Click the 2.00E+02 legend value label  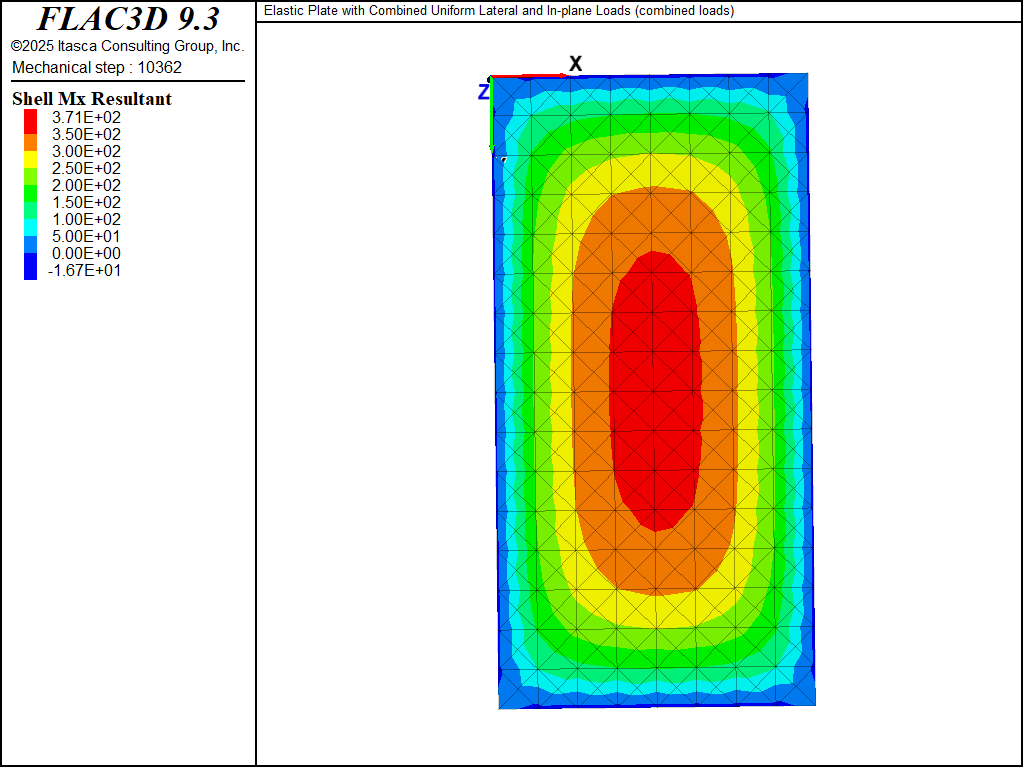(86, 185)
